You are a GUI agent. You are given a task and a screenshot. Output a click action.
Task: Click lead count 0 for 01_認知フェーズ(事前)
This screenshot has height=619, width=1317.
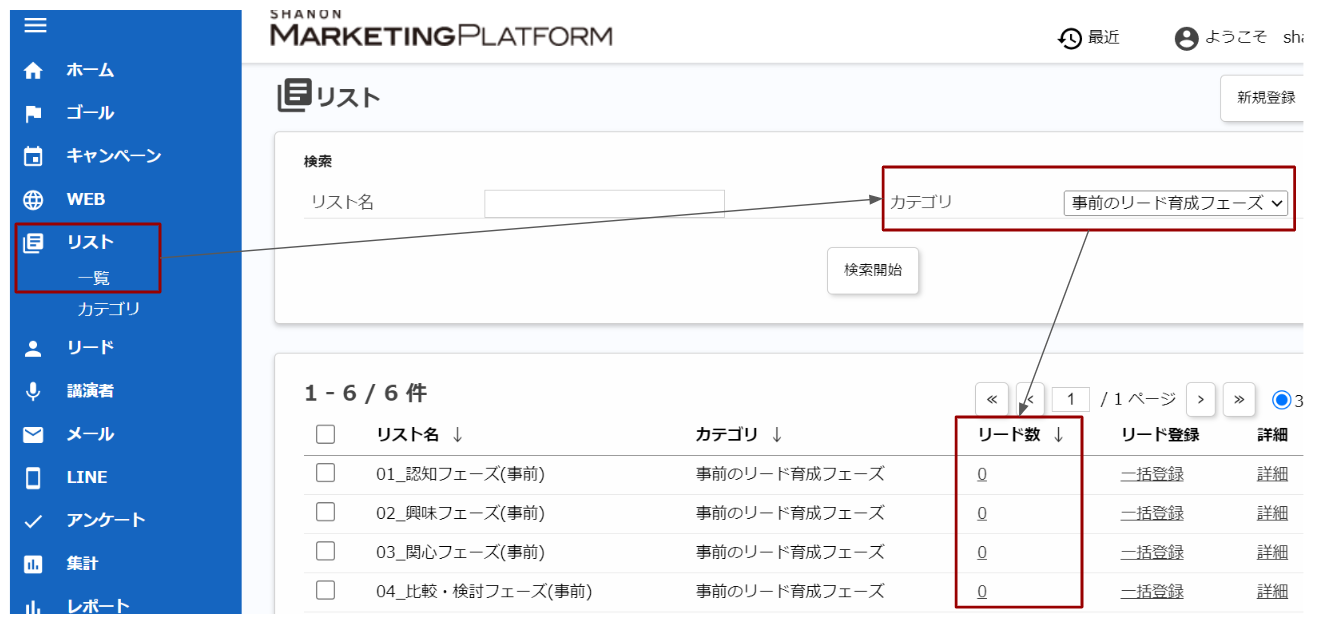(982, 474)
